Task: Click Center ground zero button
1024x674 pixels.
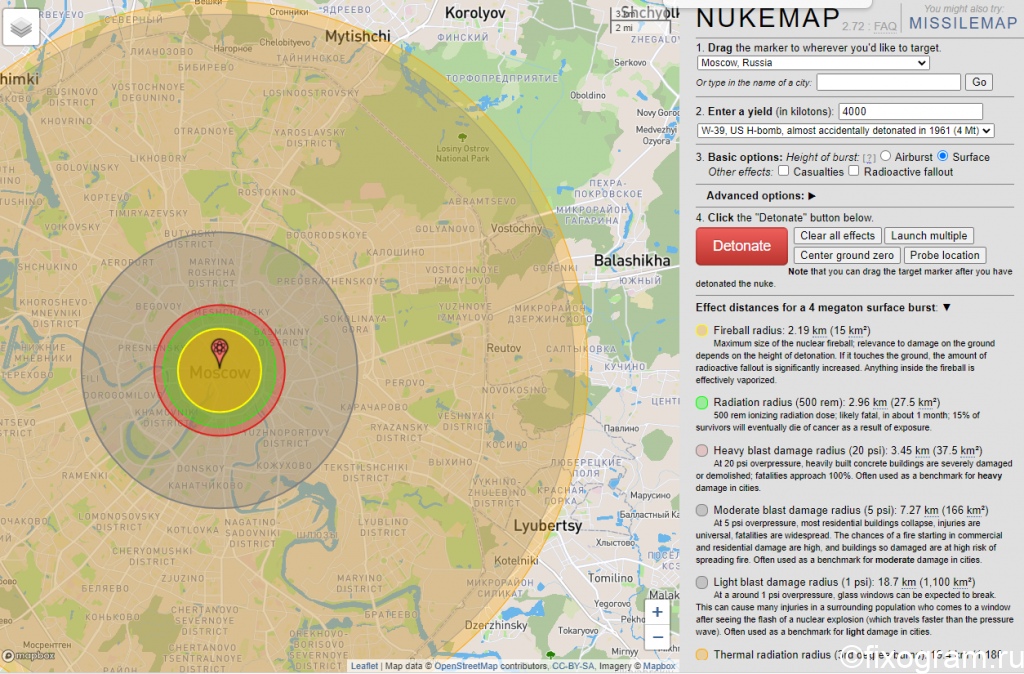Action: tap(847, 255)
